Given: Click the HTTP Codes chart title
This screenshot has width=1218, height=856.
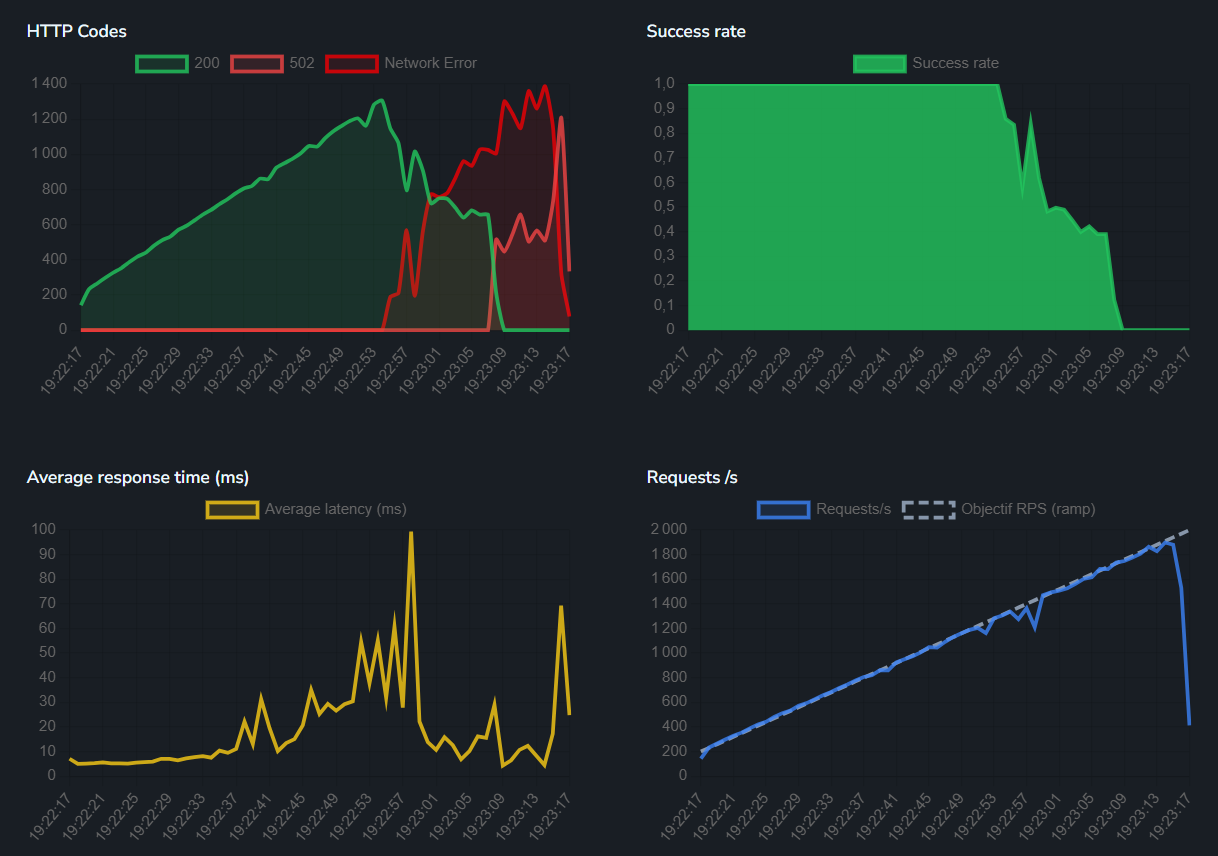Looking at the screenshot, I should pyautogui.click(x=77, y=31).
